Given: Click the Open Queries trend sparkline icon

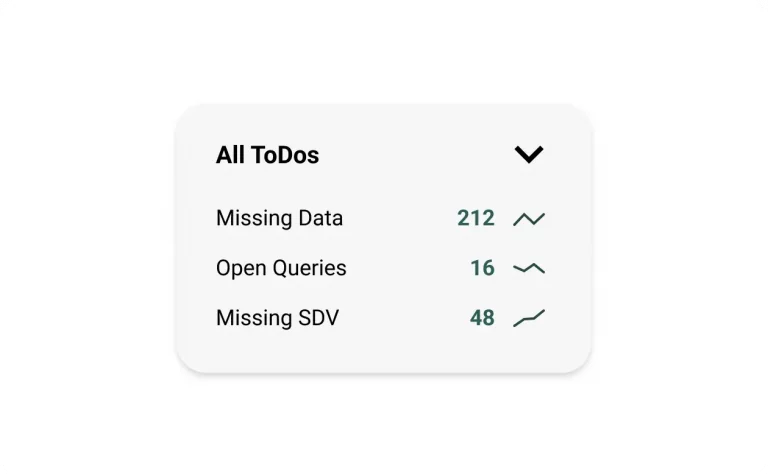Looking at the screenshot, I should [x=529, y=268].
